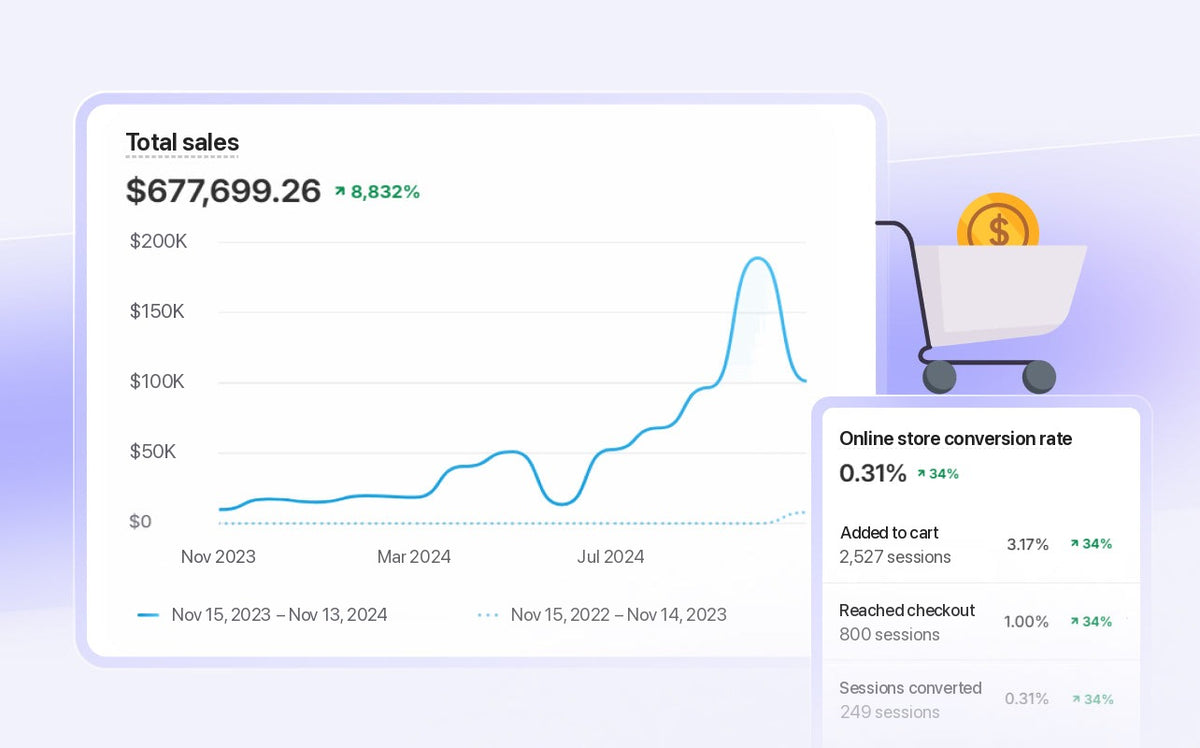
Task: Click the Sessions converted 34% arrow
Action: coord(1076,699)
